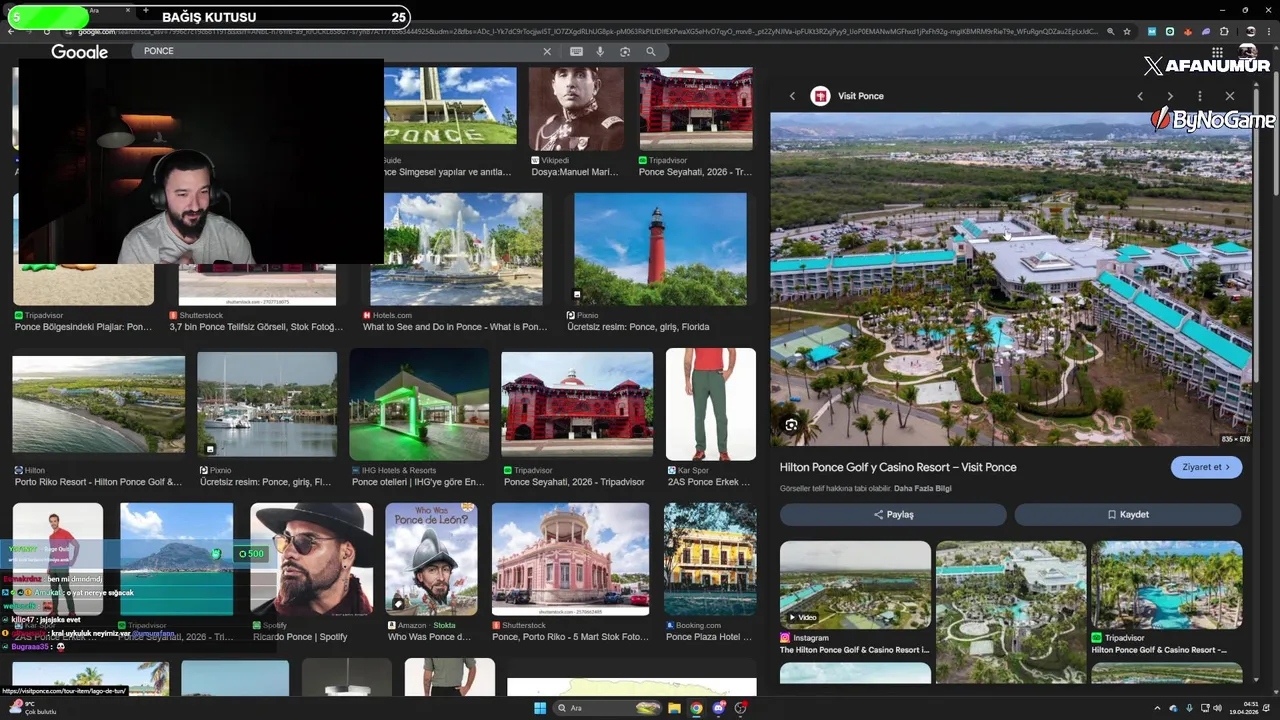Click the Visit Ponce source name
The image size is (1280, 720).
click(x=861, y=96)
